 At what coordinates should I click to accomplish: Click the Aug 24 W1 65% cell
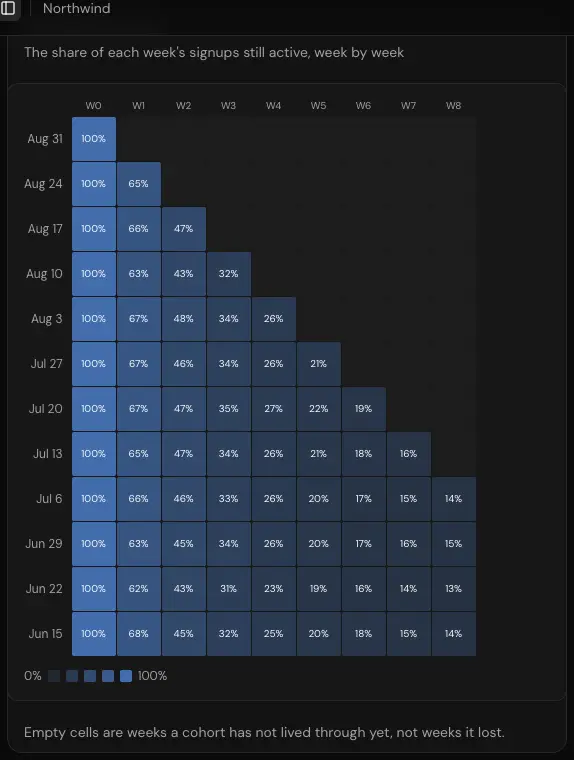pos(139,184)
